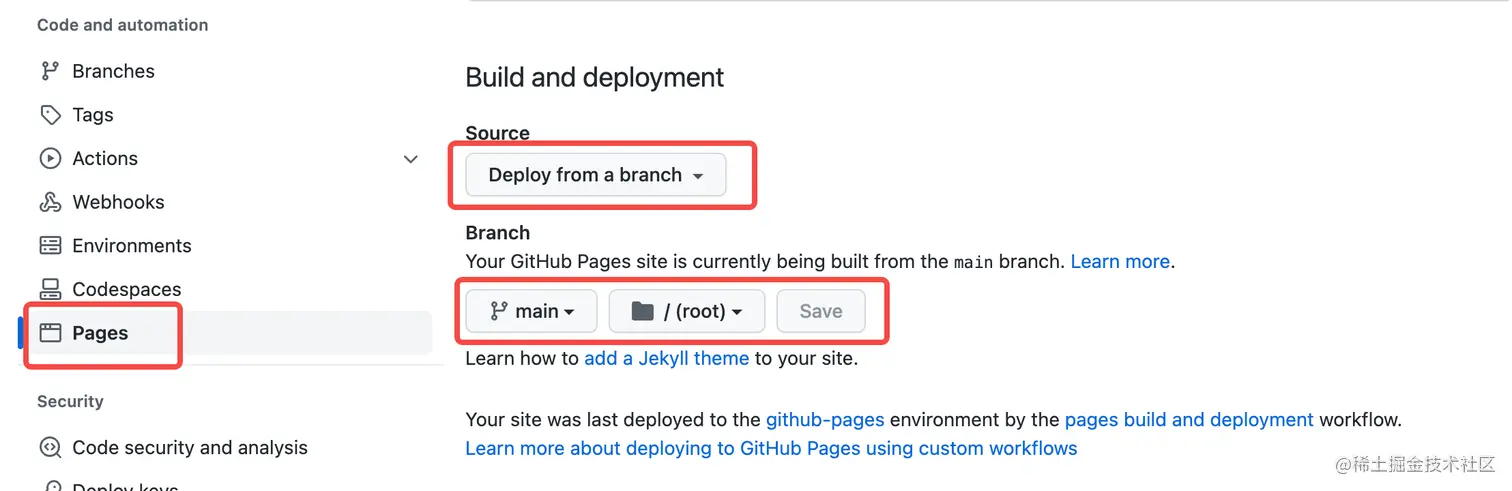1512x491 pixels.
Task: Go to Branches settings page
Action: click(113, 71)
